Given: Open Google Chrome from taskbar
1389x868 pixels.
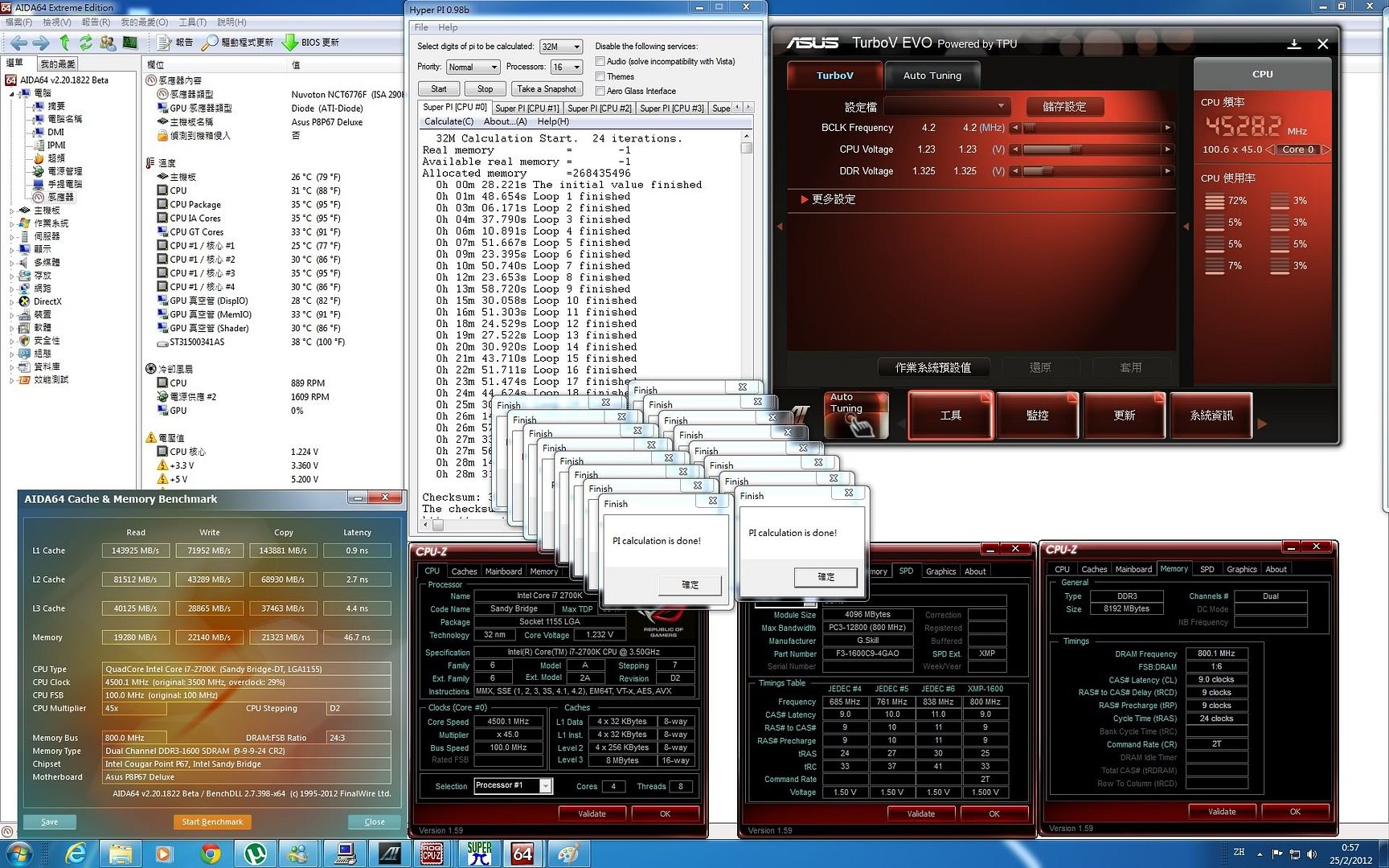Looking at the screenshot, I should pos(211,854).
